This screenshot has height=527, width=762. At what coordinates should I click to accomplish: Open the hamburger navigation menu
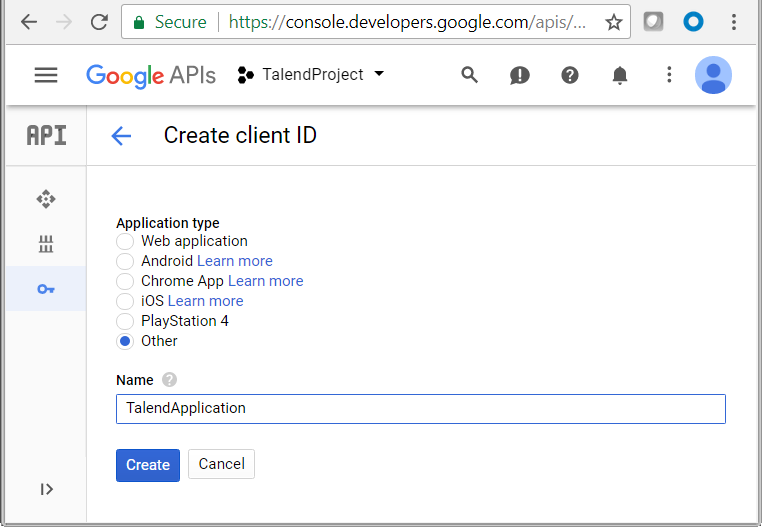click(x=46, y=75)
